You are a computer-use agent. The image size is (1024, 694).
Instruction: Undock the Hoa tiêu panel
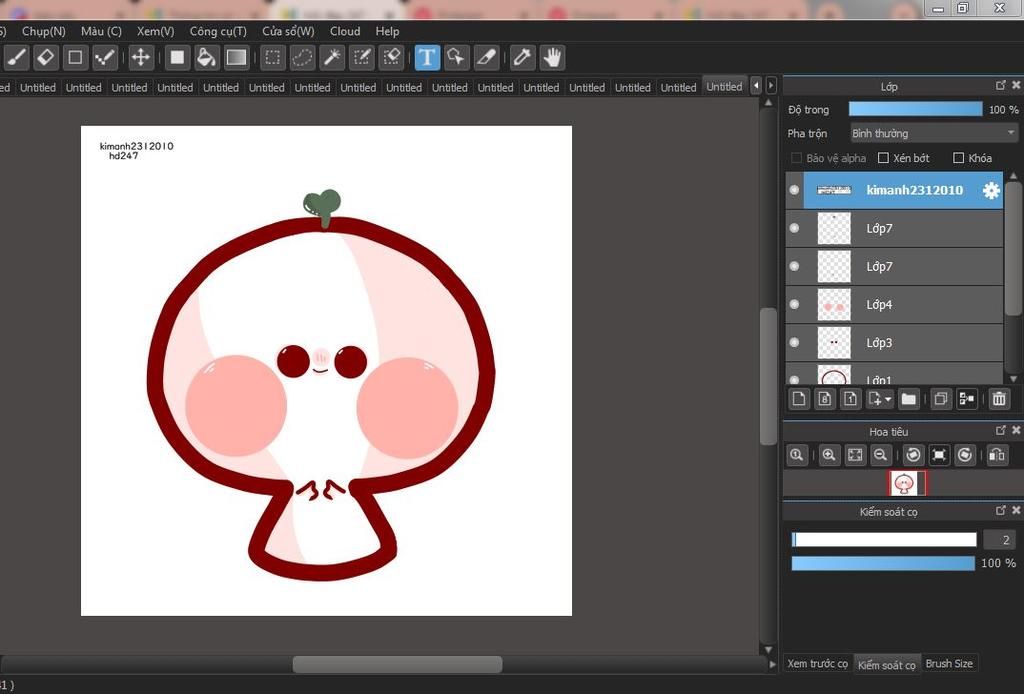click(1000, 430)
